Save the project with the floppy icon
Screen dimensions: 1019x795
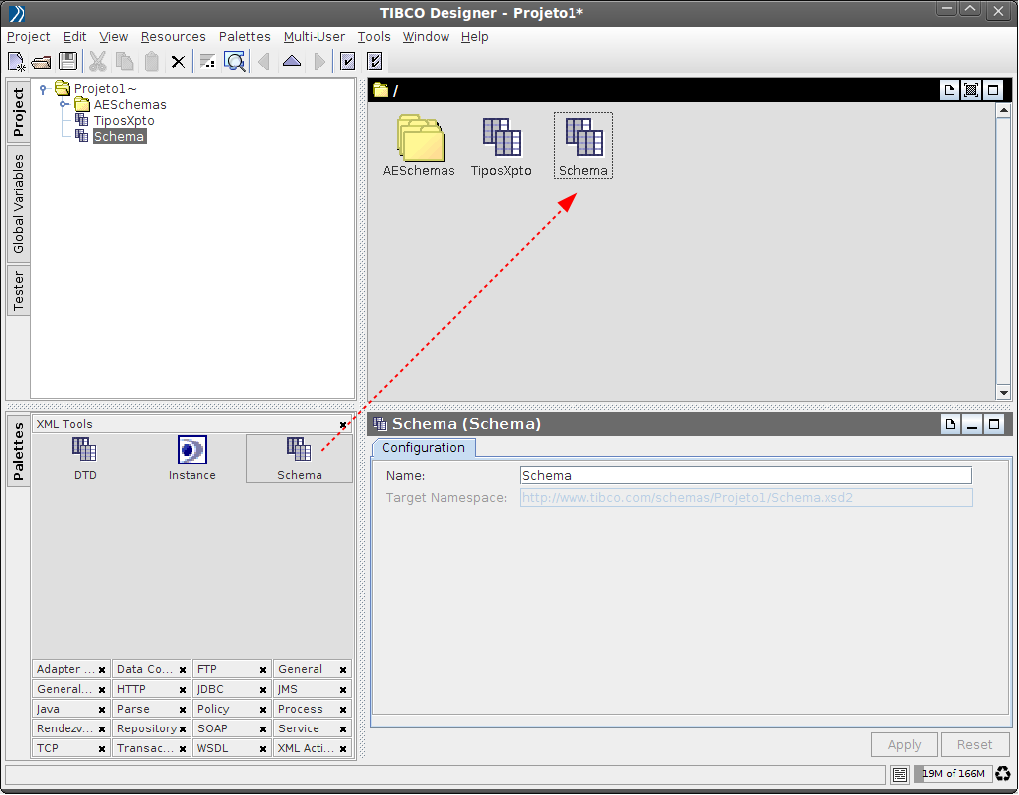(x=68, y=62)
